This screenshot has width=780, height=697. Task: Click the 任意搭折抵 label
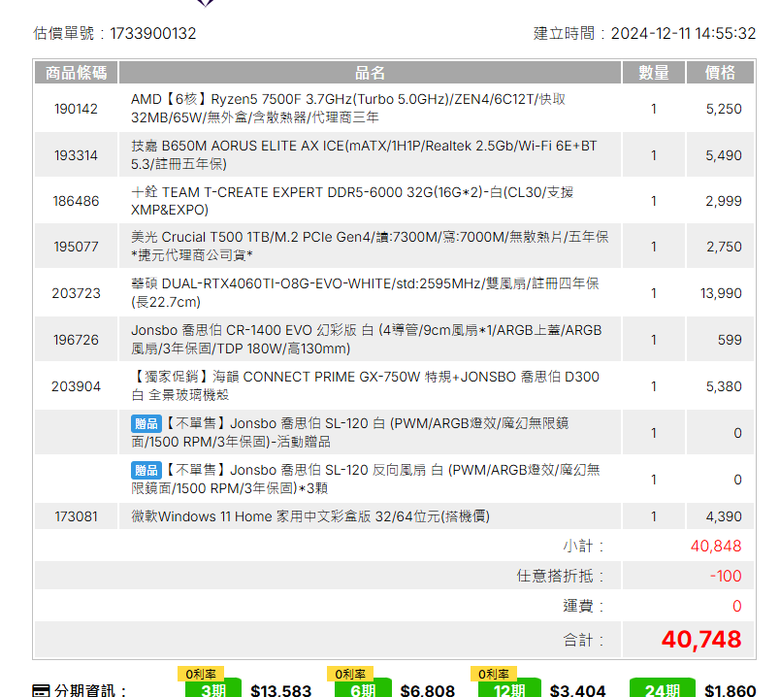[x=560, y=576]
